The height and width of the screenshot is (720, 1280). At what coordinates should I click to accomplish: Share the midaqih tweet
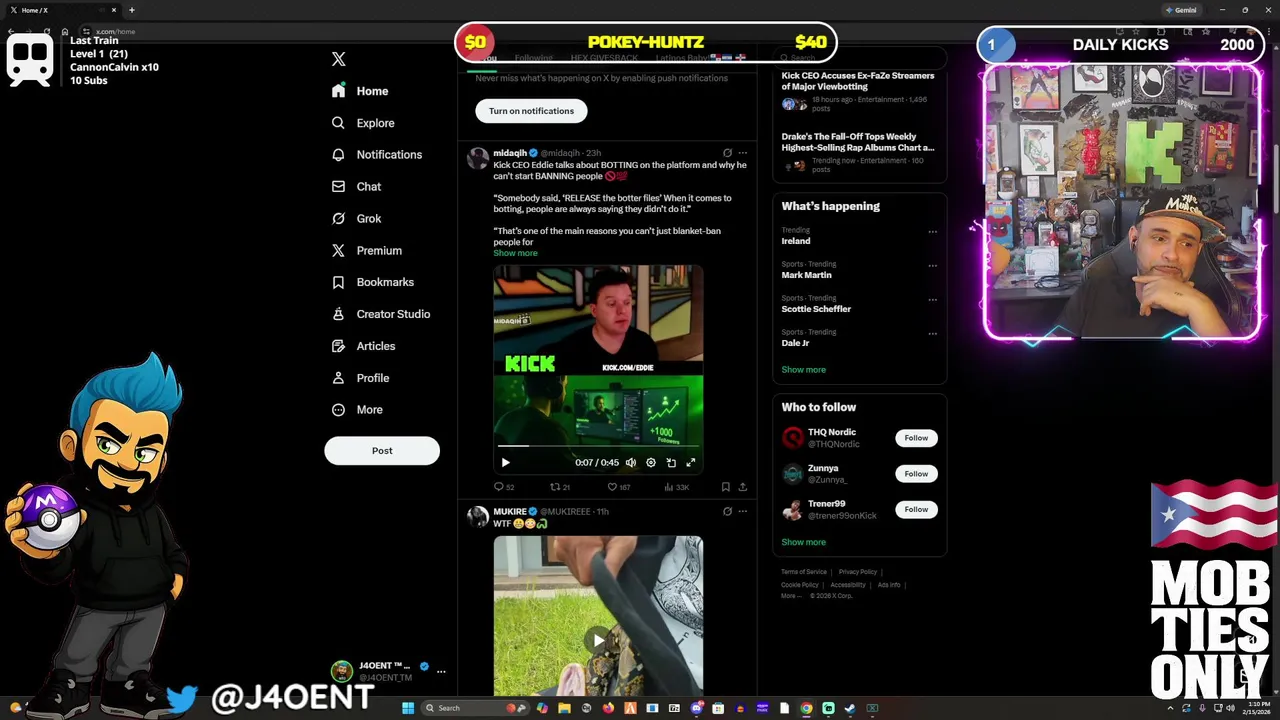(743, 487)
